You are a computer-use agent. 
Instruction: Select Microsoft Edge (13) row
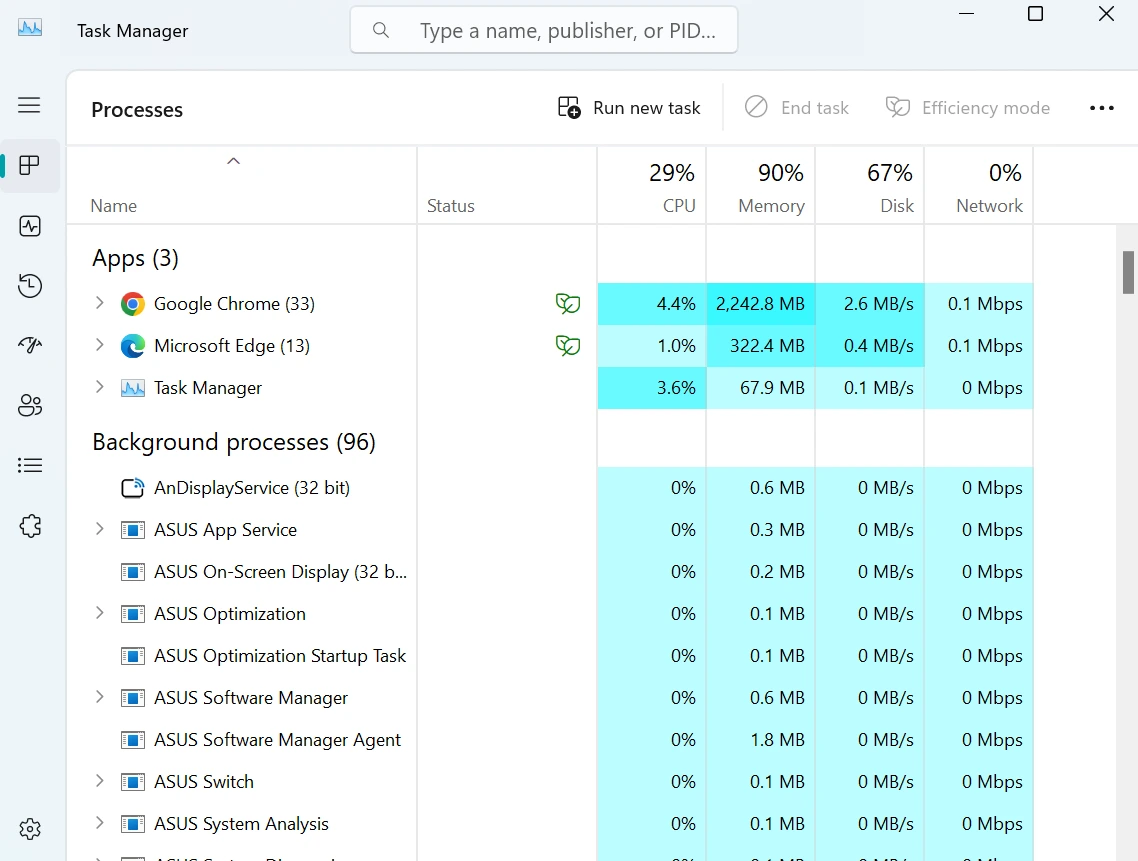tap(549, 346)
